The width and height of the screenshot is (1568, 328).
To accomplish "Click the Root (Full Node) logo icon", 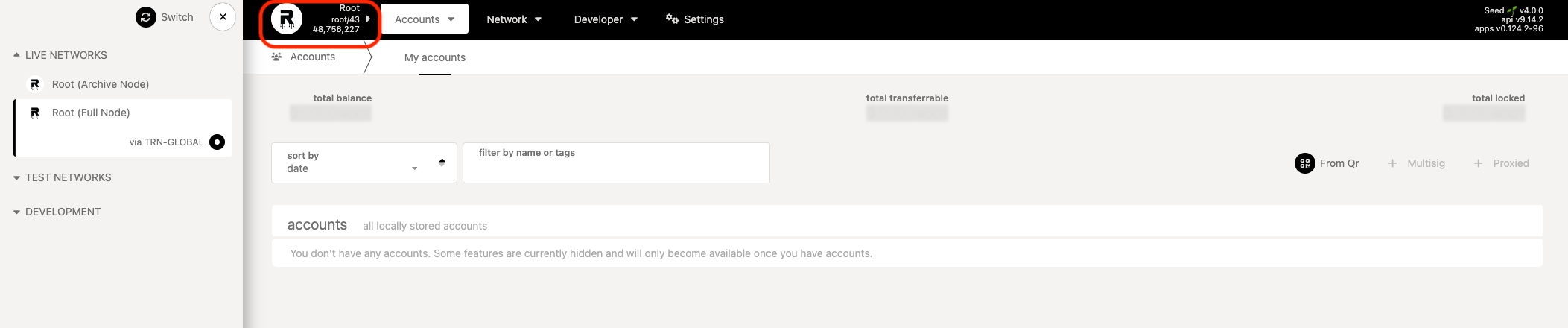I will (x=35, y=113).
